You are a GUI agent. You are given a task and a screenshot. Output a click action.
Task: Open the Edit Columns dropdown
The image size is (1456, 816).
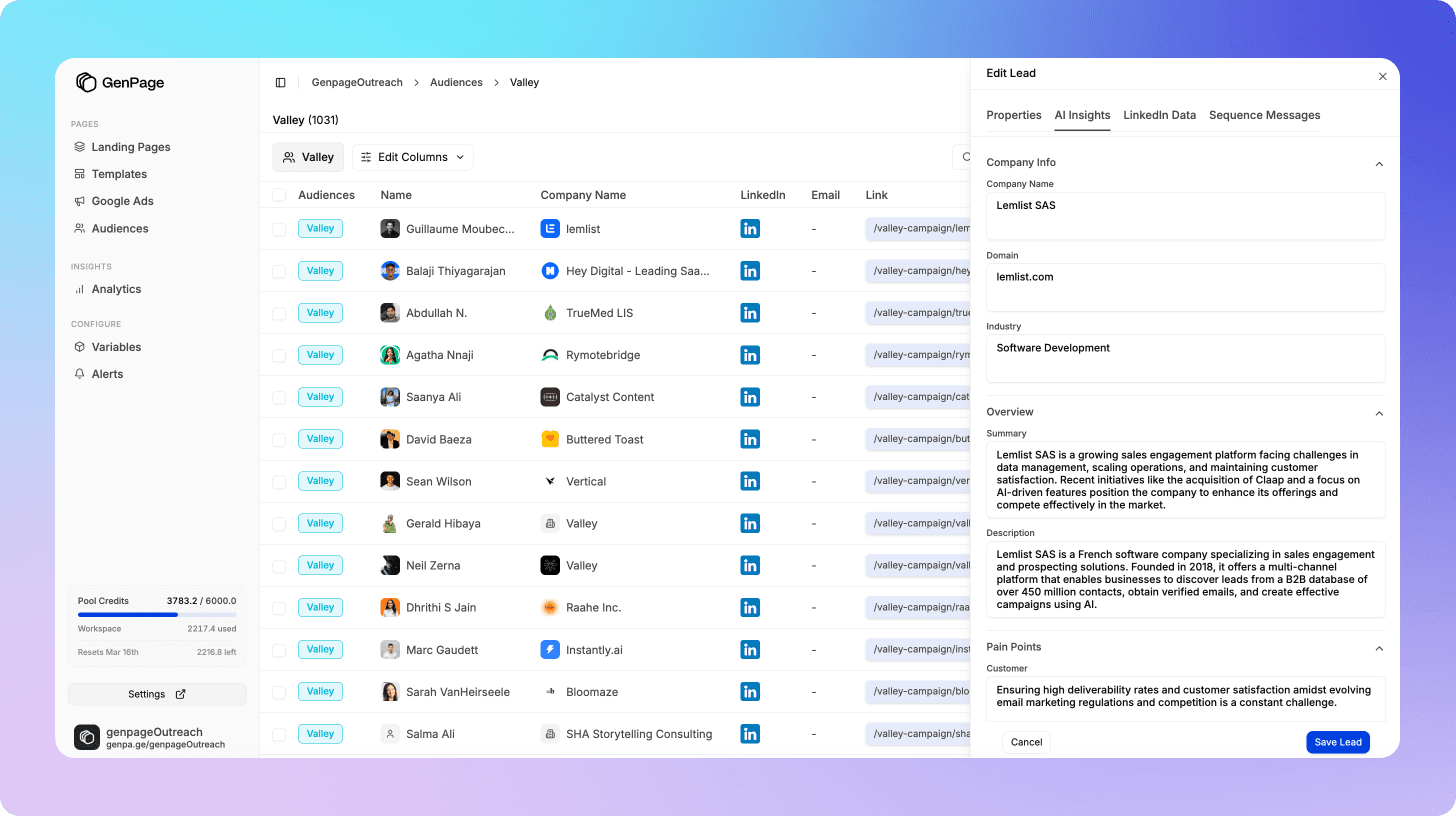pyautogui.click(x=413, y=157)
